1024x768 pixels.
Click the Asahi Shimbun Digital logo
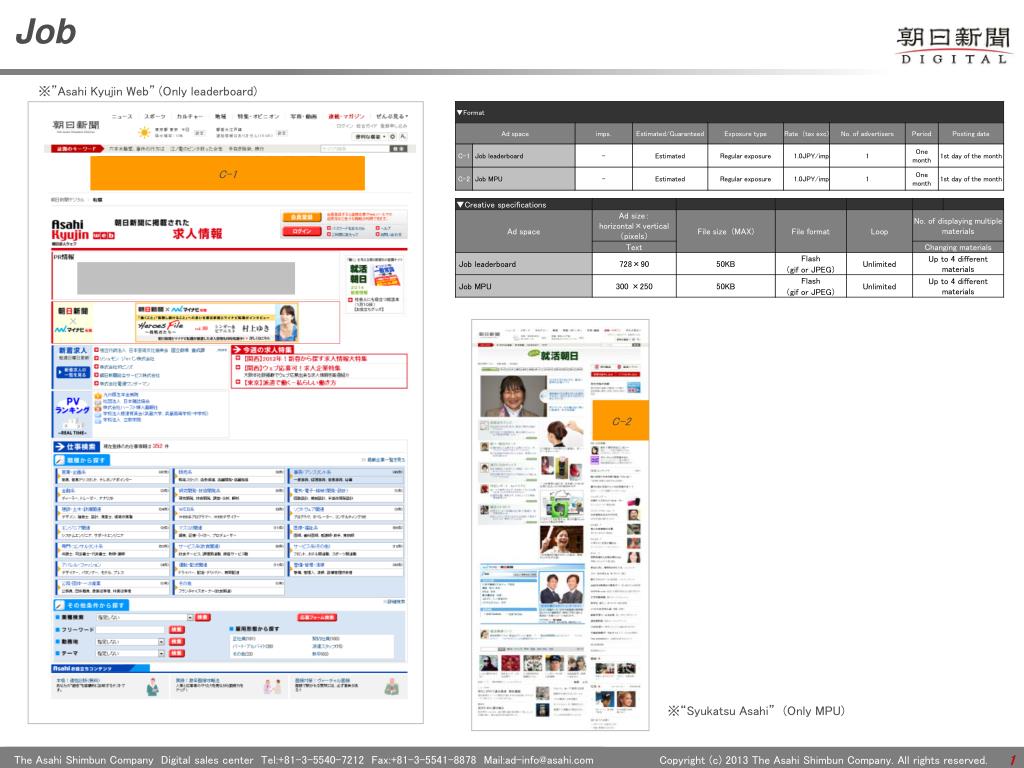pyautogui.click(x=953, y=45)
